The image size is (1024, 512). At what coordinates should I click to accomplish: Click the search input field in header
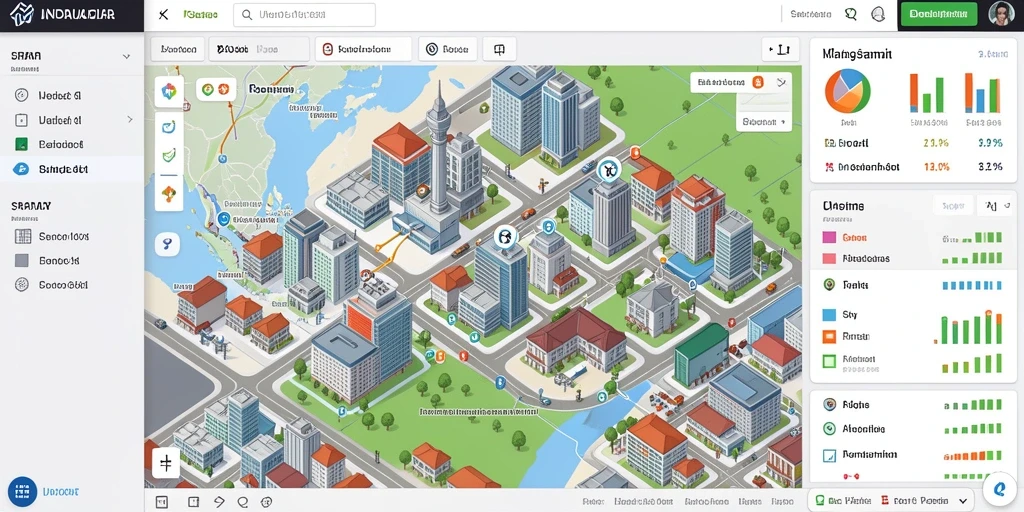coord(304,14)
